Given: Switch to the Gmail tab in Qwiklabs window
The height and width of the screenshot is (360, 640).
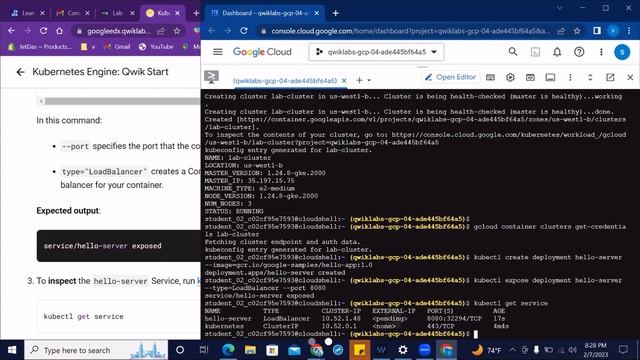Looking at the screenshot, I should [x=73, y=13].
